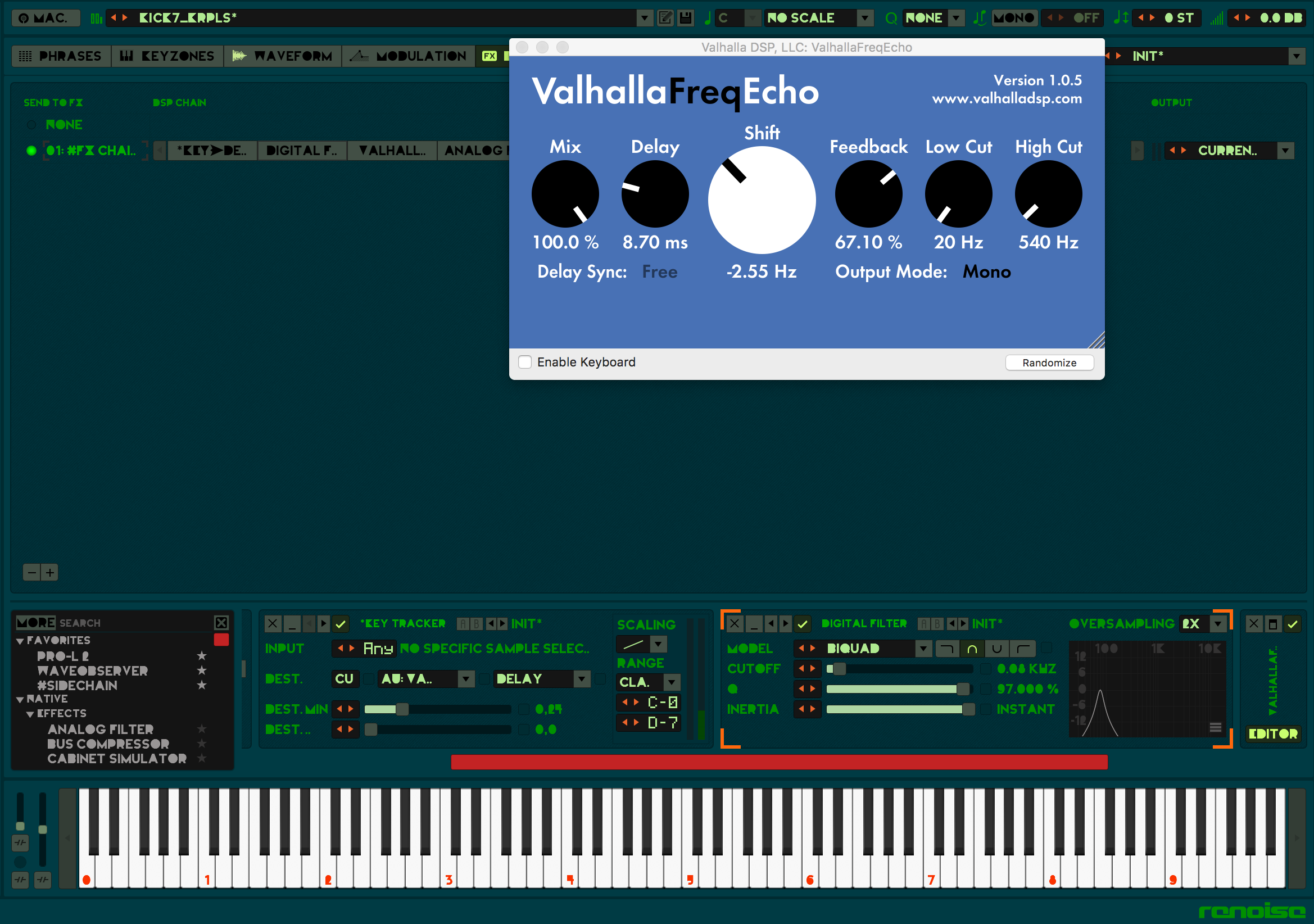Image resolution: width=1314 pixels, height=924 pixels.
Task: Close the effects search panel X icon
Action: 221,622
